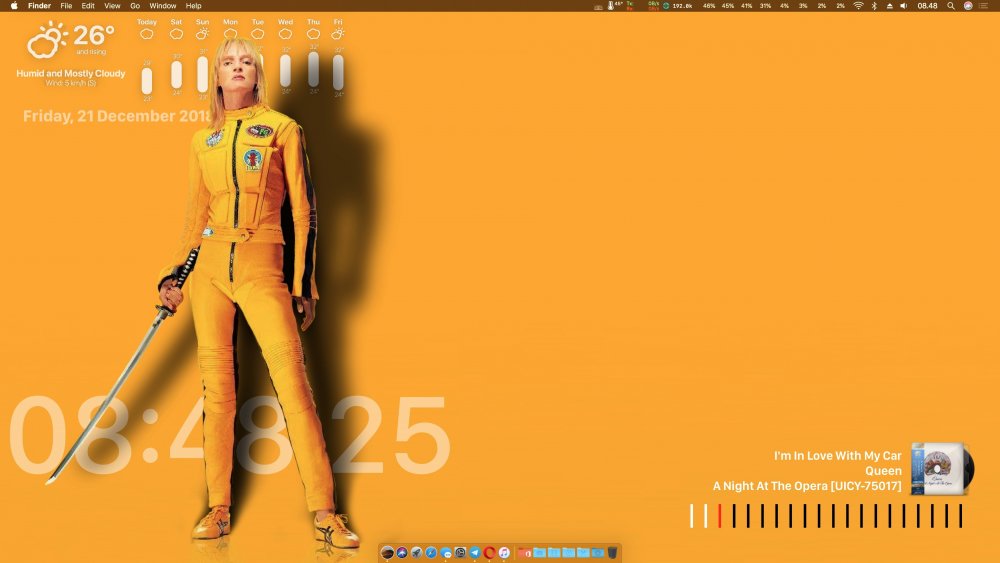The image size is (1000, 563).
Task: Open the Finder menu
Action: (40, 6)
